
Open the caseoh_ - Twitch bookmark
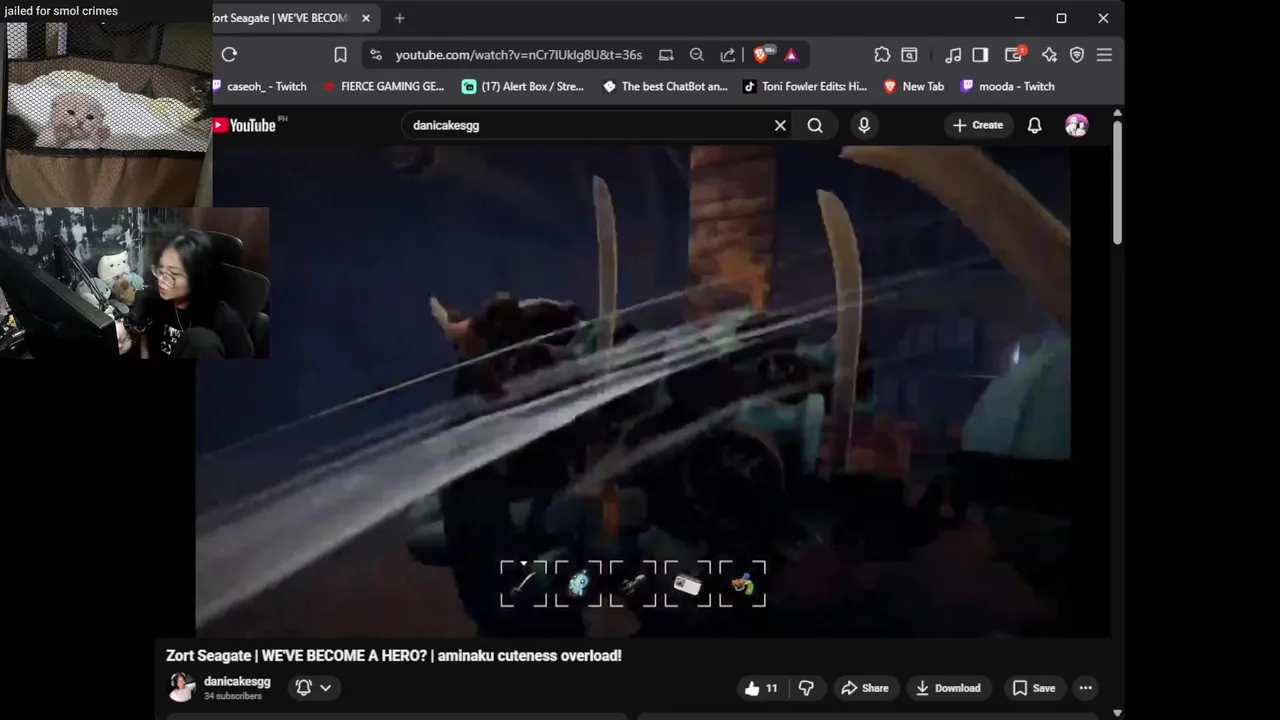point(260,86)
